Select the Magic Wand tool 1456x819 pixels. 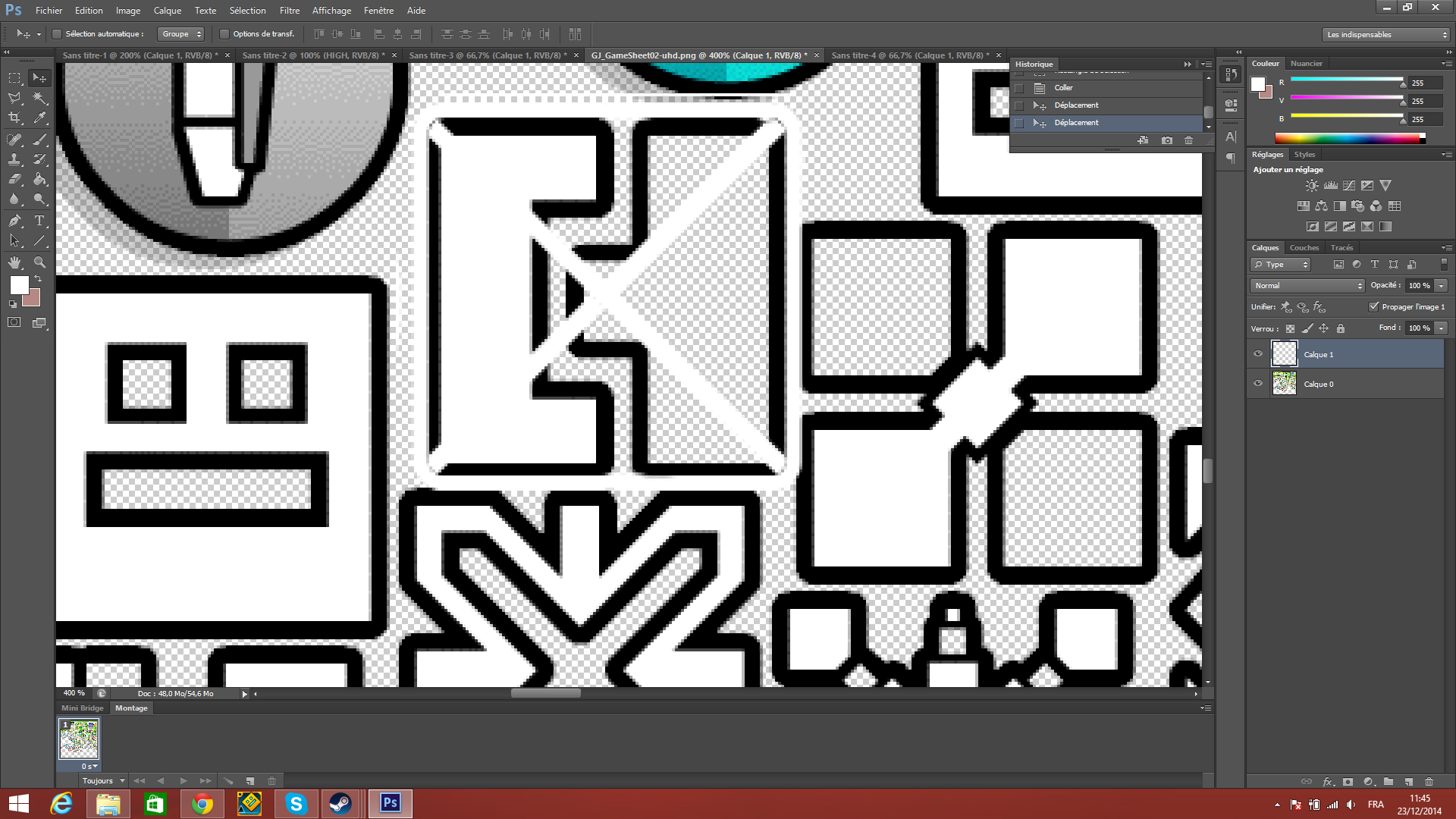[x=39, y=98]
